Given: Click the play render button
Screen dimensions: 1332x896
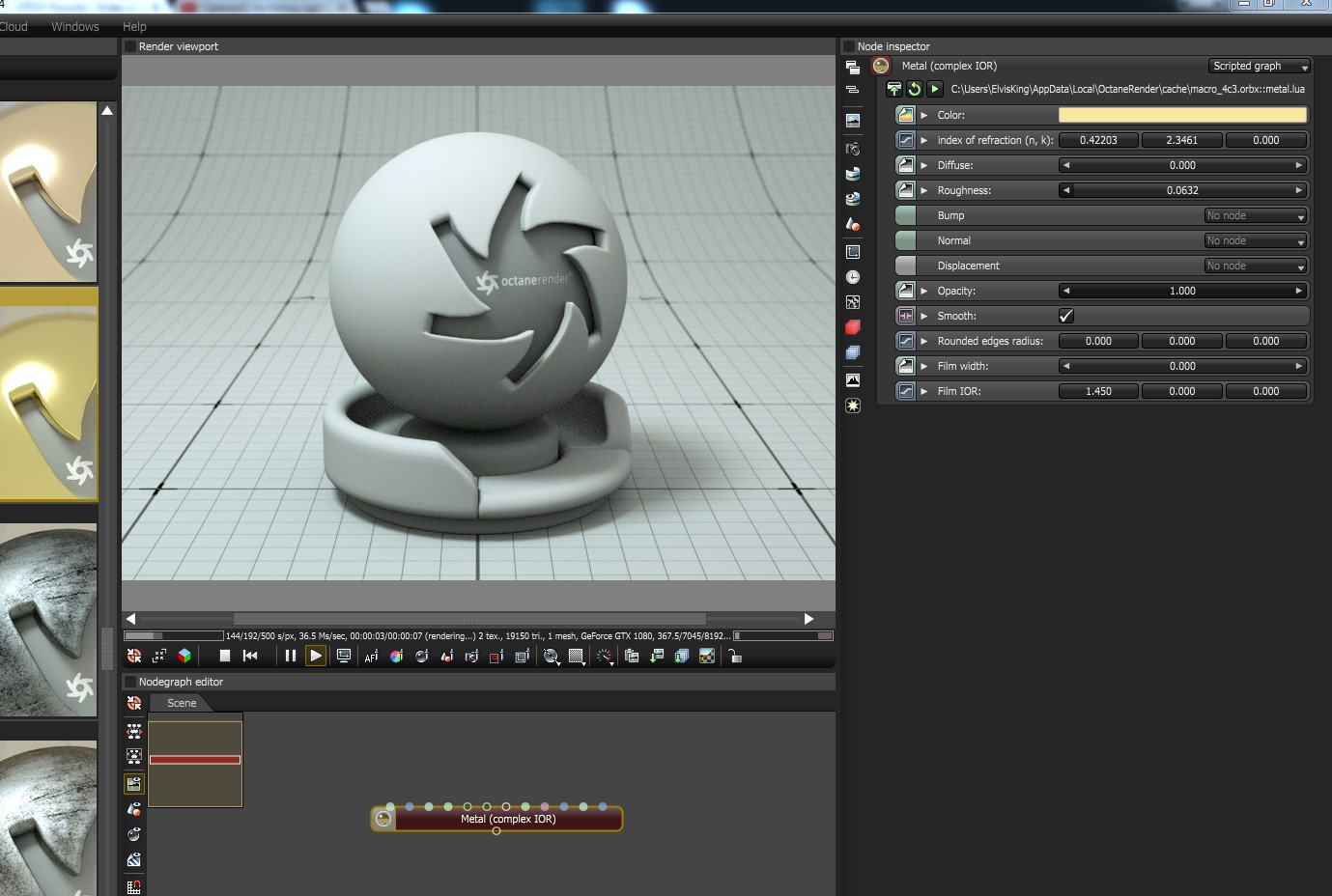Looking at the screenshot, I should pyautogui.click(x=316, y=657).
